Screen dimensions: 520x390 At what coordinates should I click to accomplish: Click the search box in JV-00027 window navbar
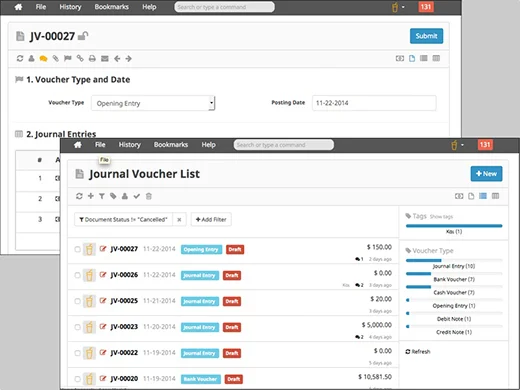(224, 7)
